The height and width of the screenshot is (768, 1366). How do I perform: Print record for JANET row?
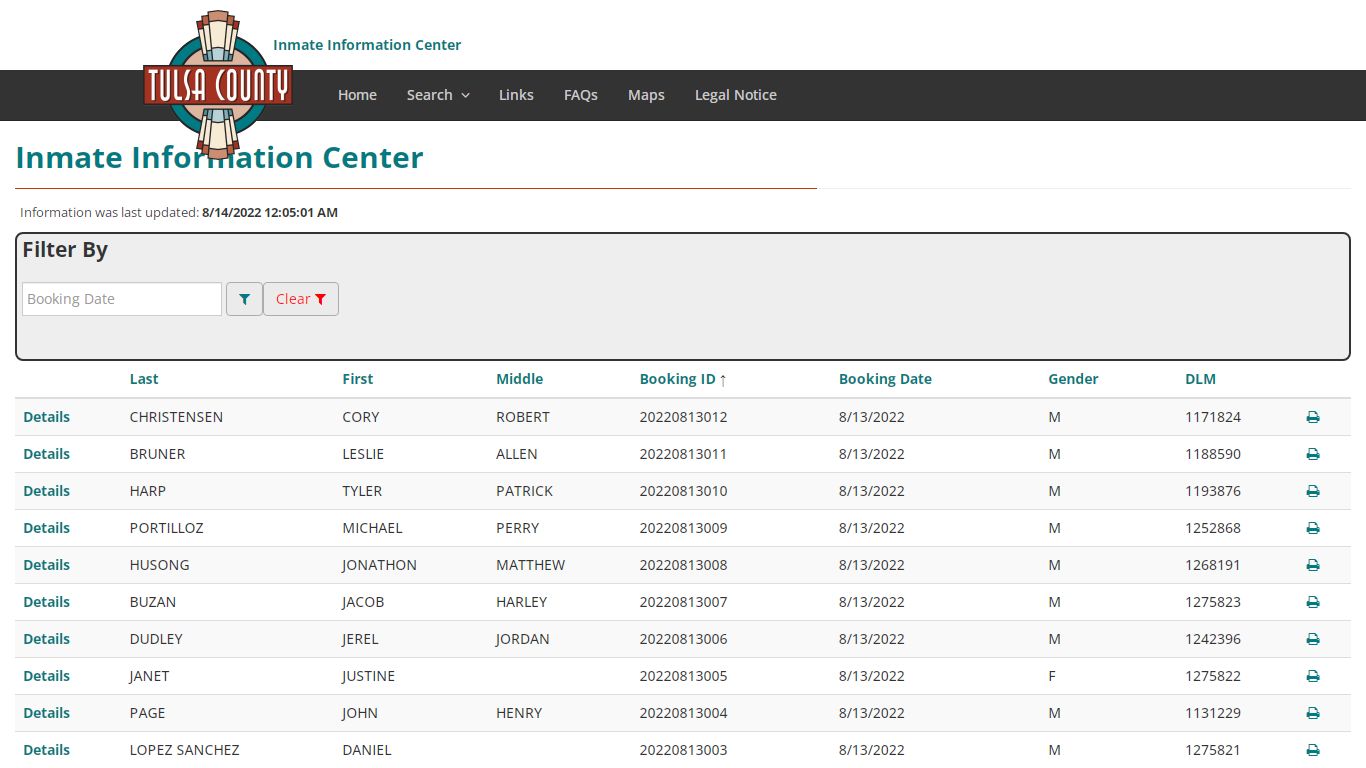(1313, 676)
